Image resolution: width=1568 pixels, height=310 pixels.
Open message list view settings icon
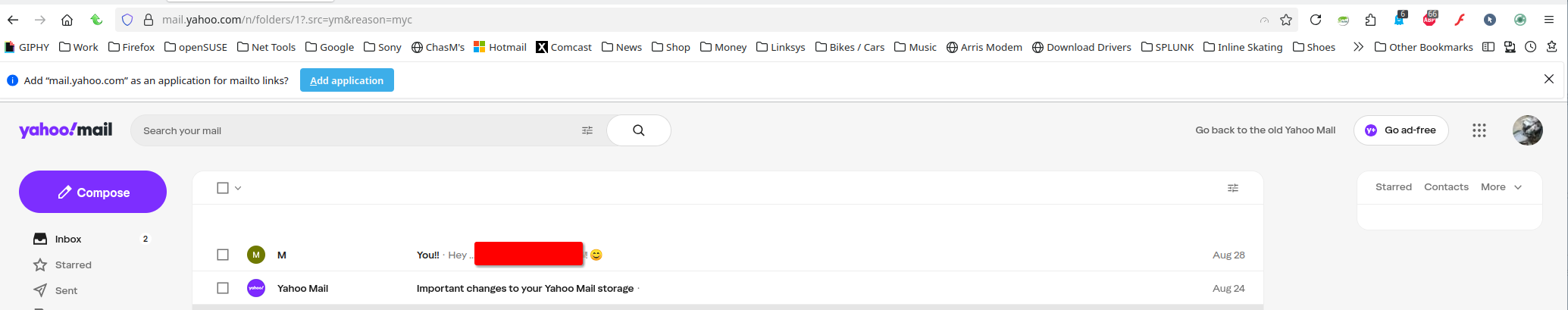pyautogui.click(x=1233, y=188)
